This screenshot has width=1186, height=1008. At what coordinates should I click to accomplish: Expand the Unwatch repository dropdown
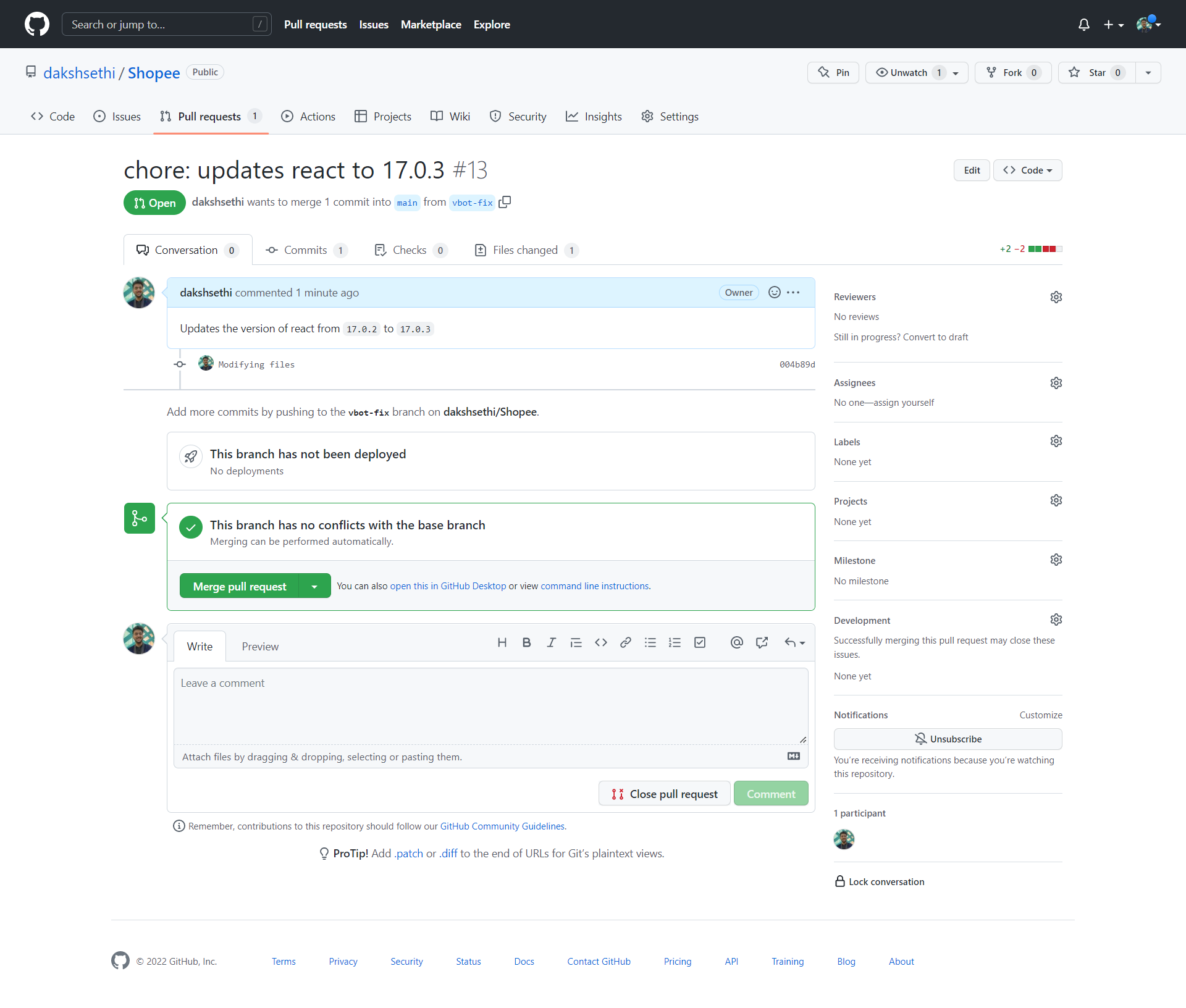[957, 72]
